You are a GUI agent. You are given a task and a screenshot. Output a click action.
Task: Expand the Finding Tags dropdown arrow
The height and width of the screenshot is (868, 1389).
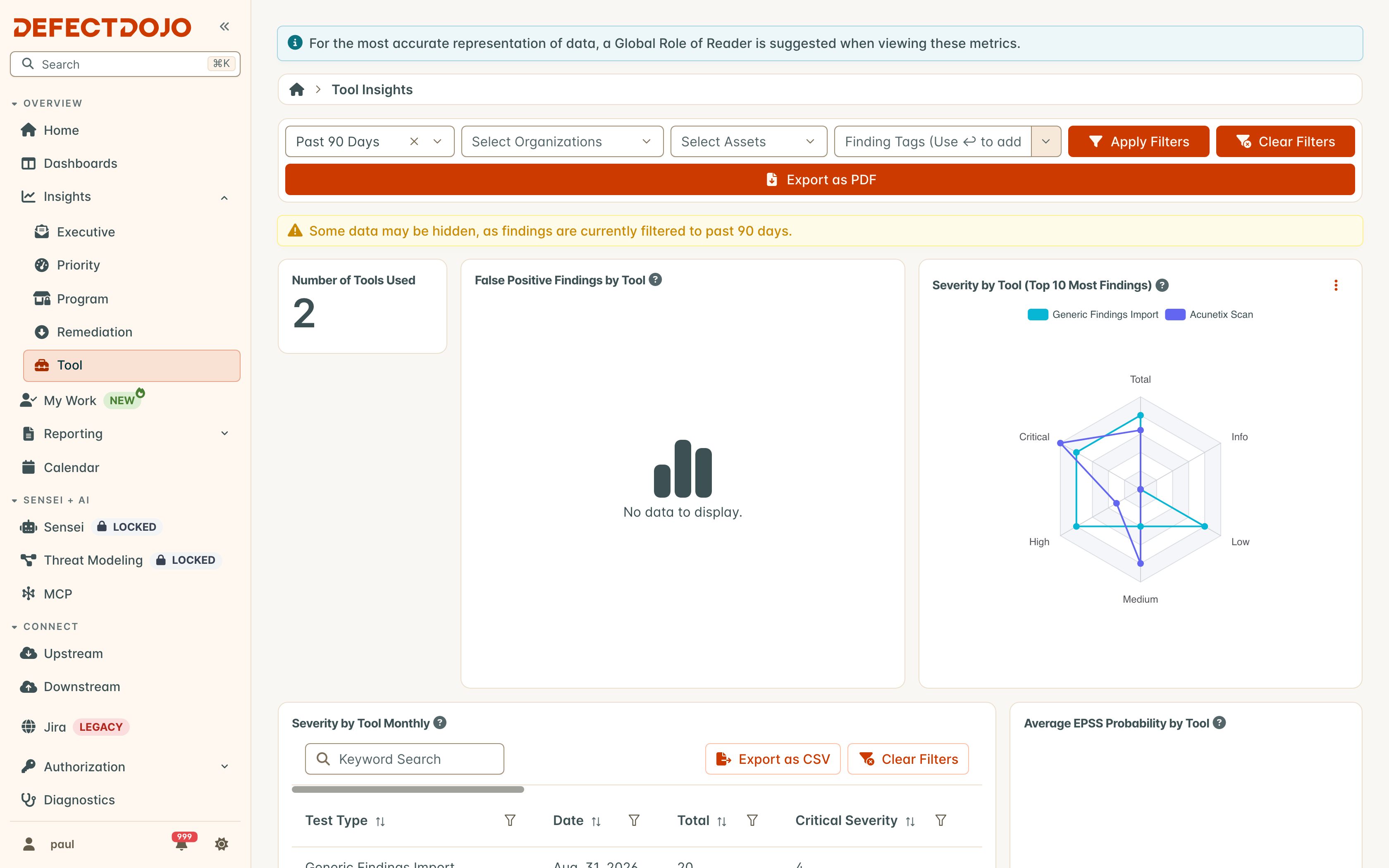click(x=1046, y=141)
